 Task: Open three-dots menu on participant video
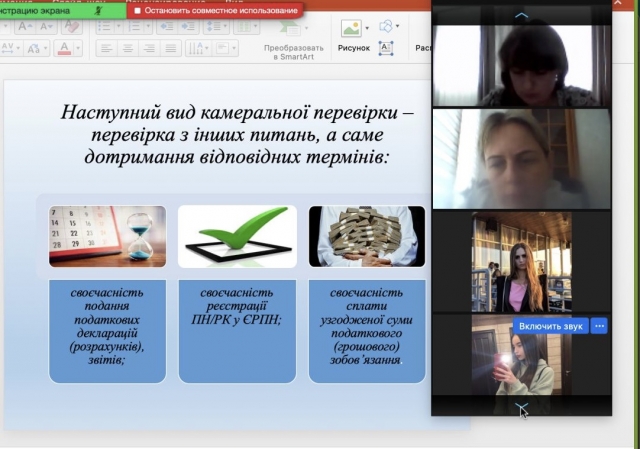click(599, 326)
